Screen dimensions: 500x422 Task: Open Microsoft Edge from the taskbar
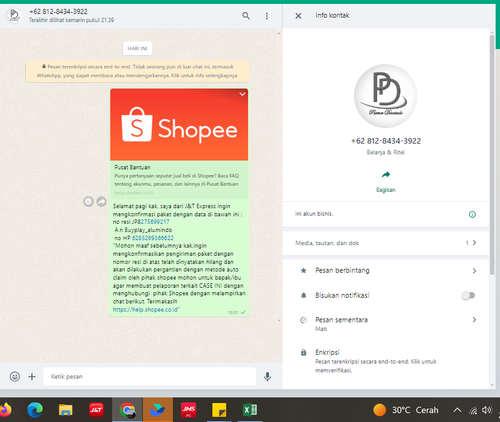click(35, 410)
